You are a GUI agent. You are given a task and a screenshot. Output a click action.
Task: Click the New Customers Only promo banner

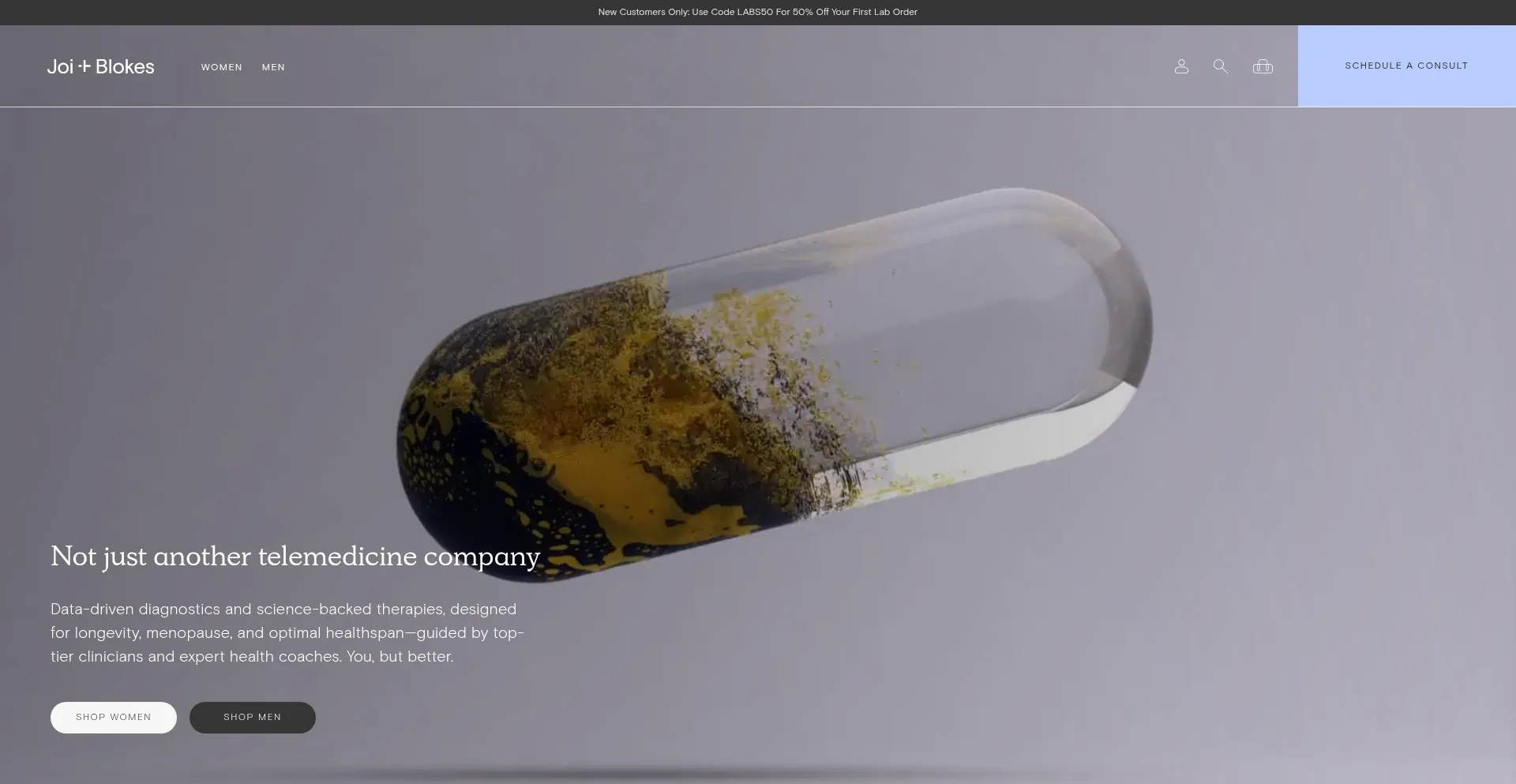tap(757, 12)
